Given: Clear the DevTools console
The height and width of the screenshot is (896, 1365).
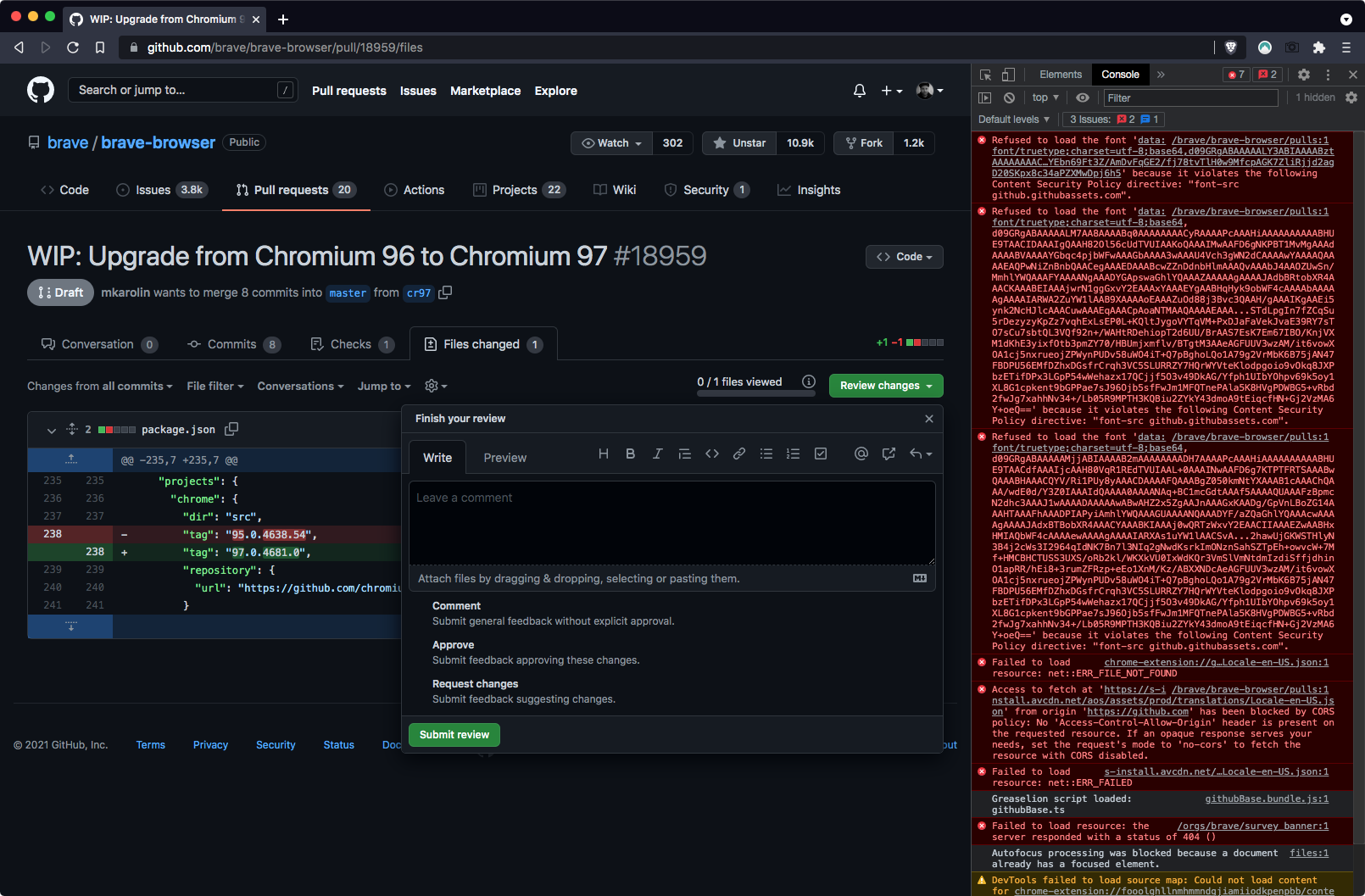Looking at the screenshot, I should [x=1009, y=97].
